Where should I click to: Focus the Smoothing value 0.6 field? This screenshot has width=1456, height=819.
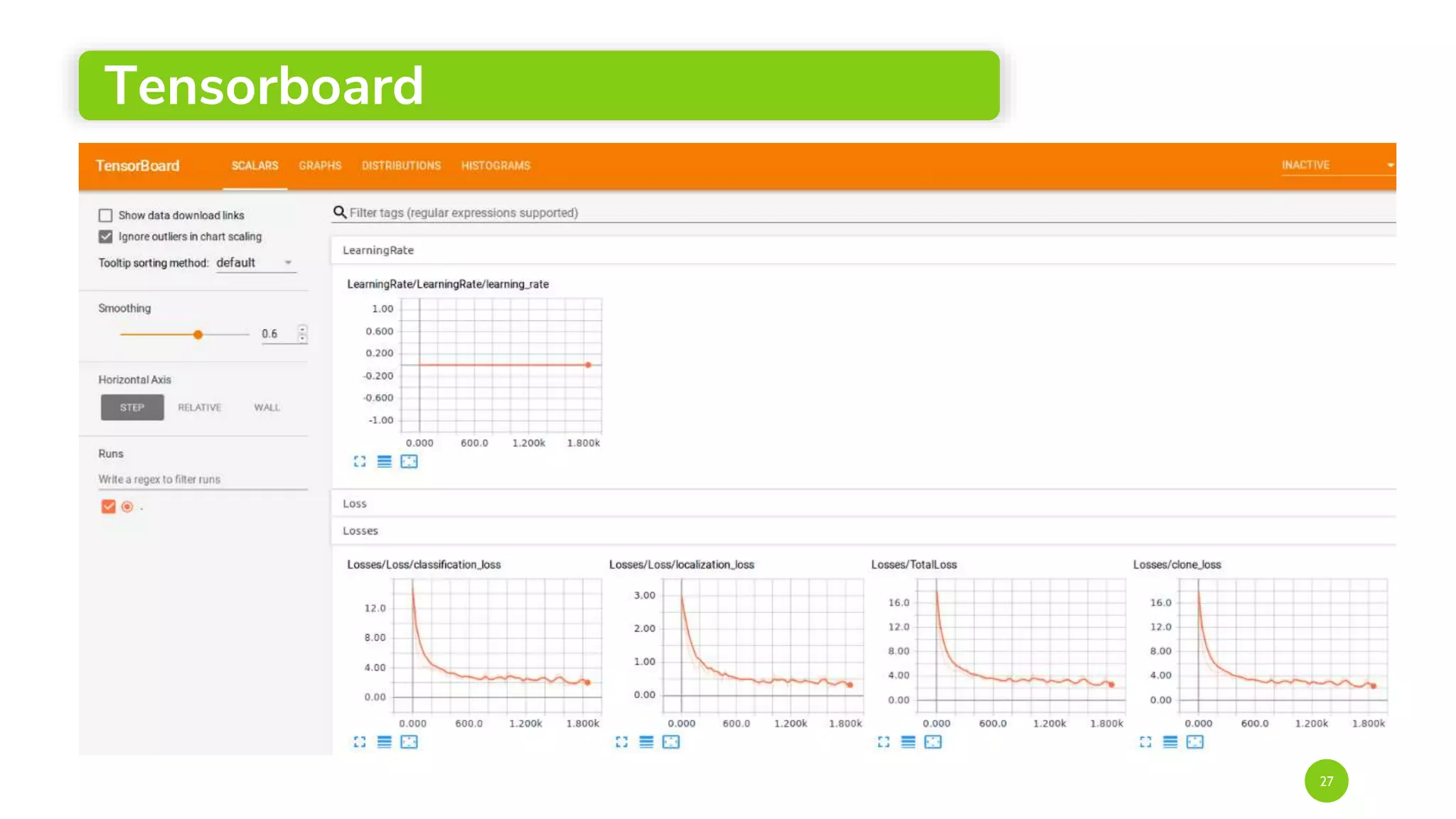point(278,333)
